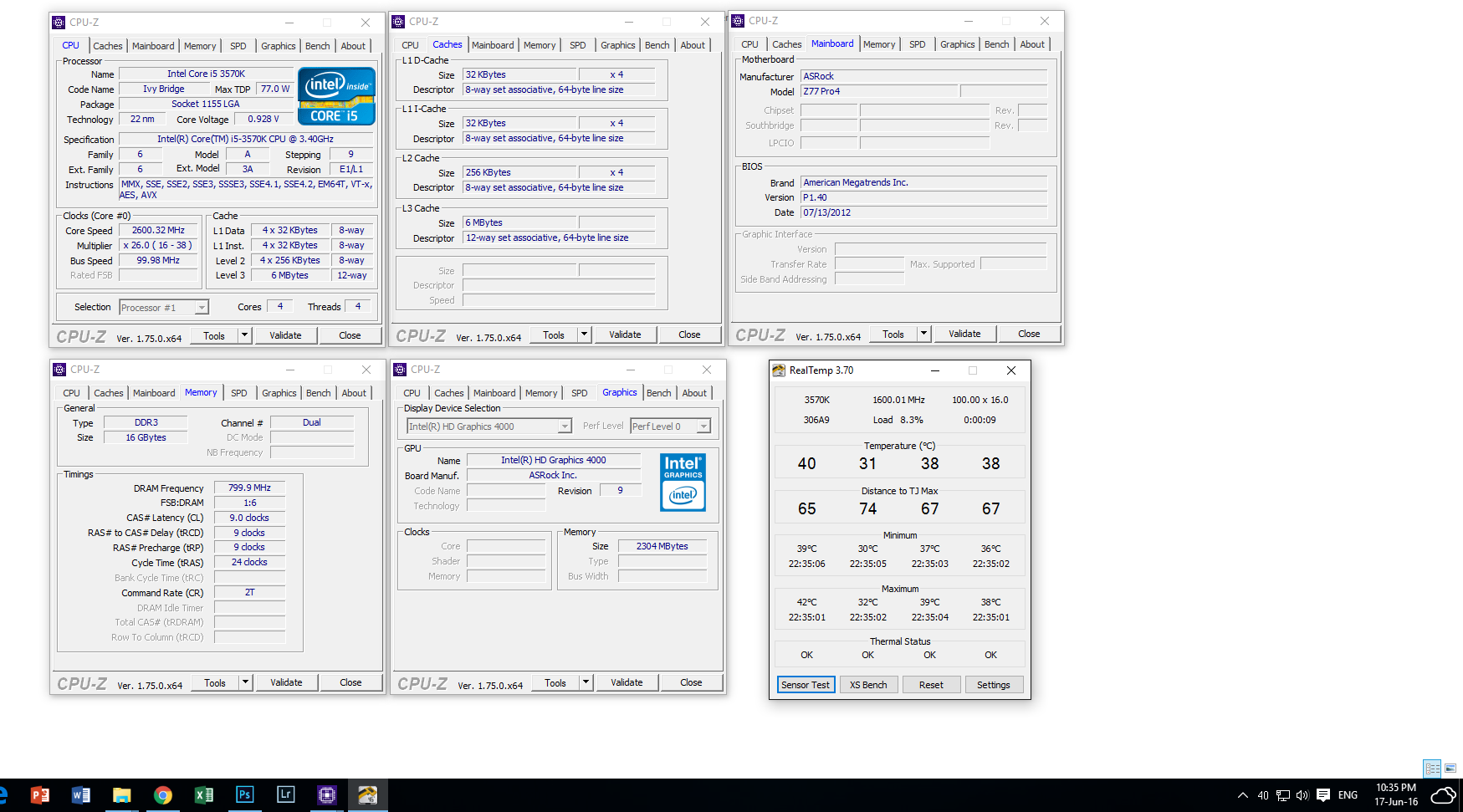Click Close button in the Caches CPU-Z window
This screenshot has width=1463, height=812.
[689, 335]
